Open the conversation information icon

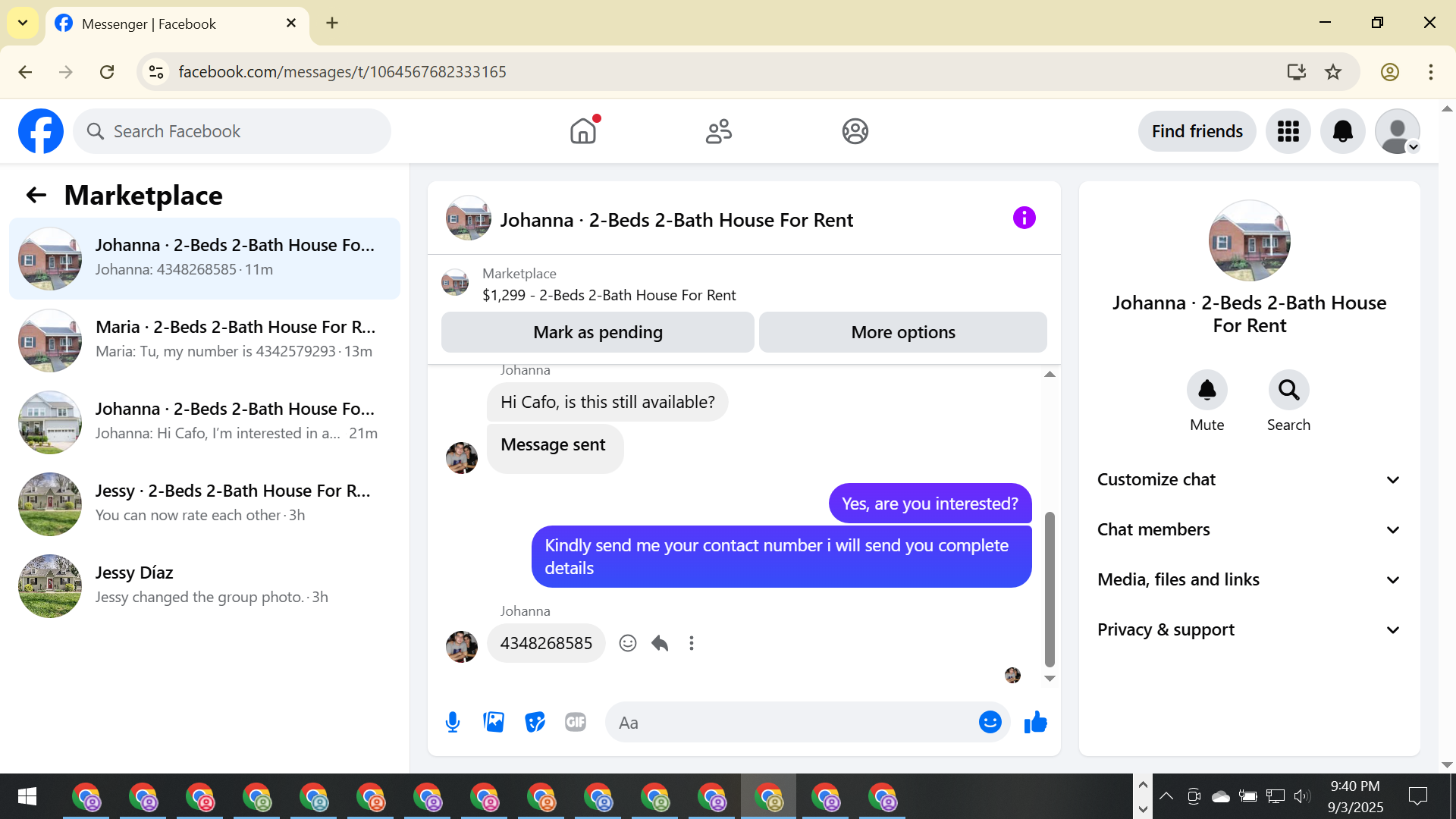coord(1024,218)
